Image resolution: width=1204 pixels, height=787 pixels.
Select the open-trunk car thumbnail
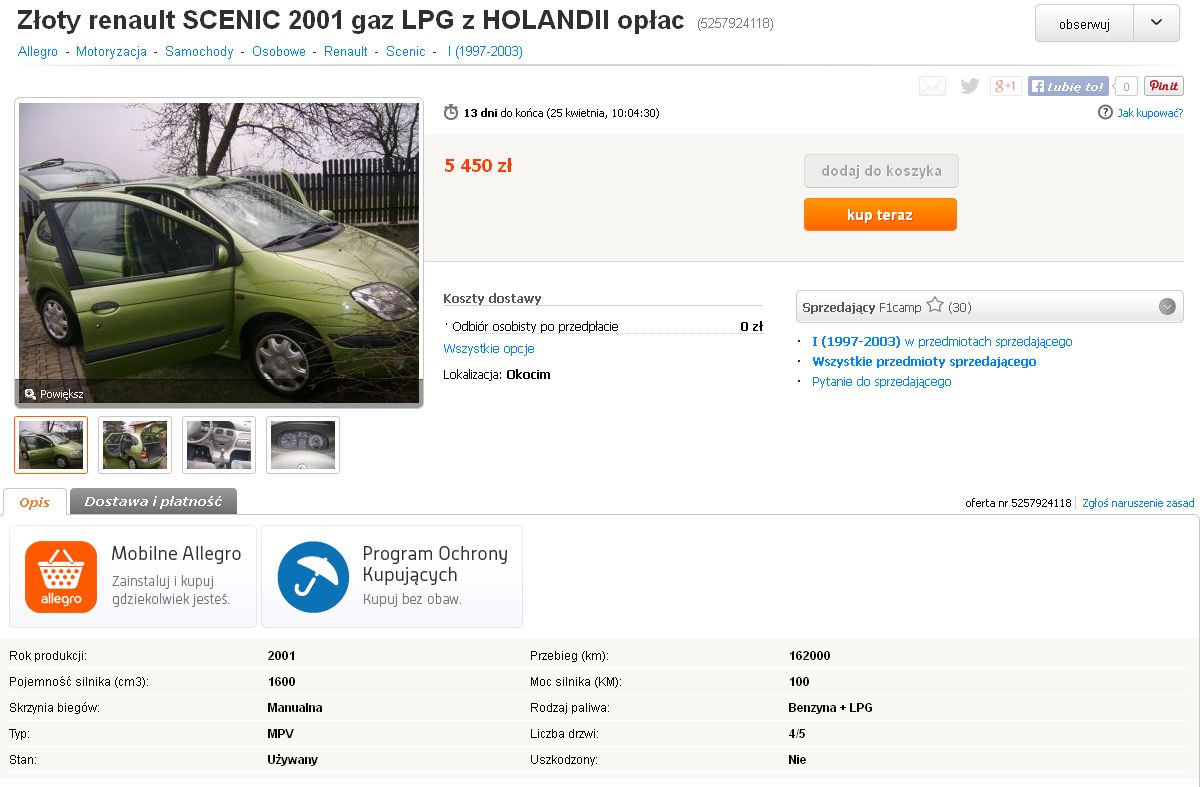click(x=135, y=445)
